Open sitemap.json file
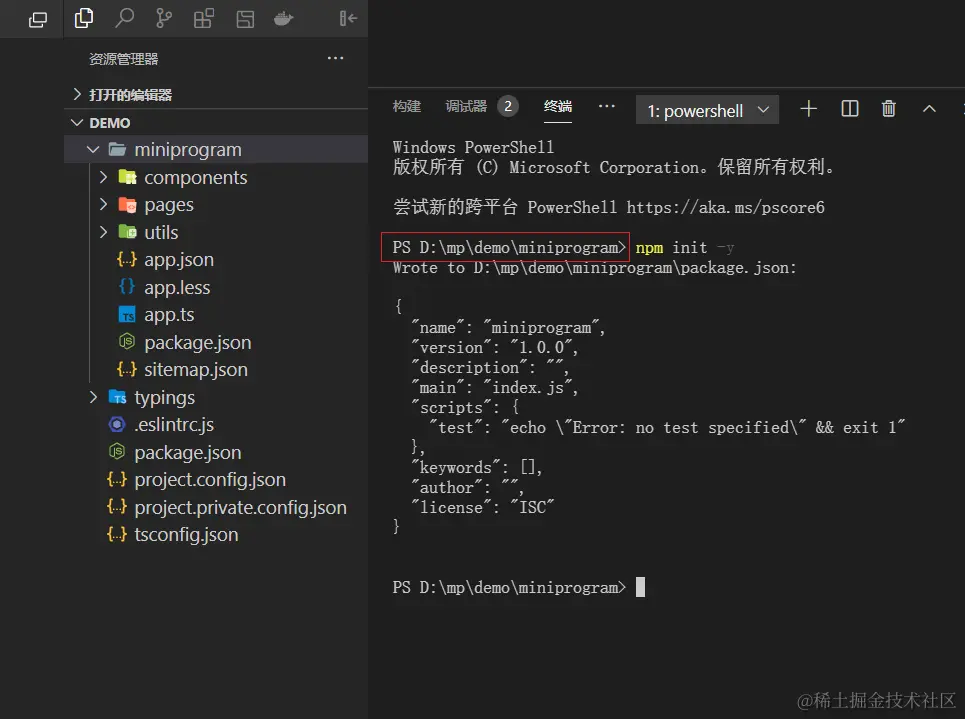 coord(196,369)
